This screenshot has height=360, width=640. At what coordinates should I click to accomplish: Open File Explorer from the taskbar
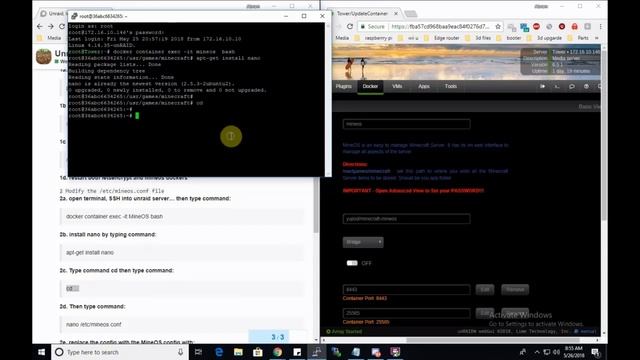point(238,352)
